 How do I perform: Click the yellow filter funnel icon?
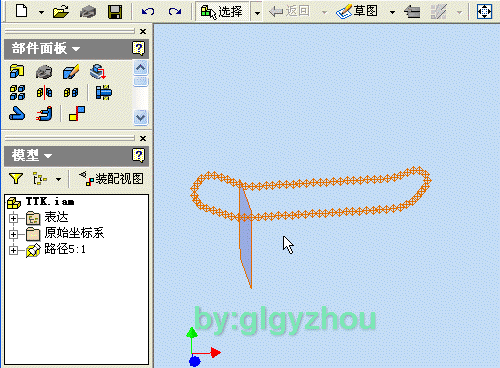[16, 179]
